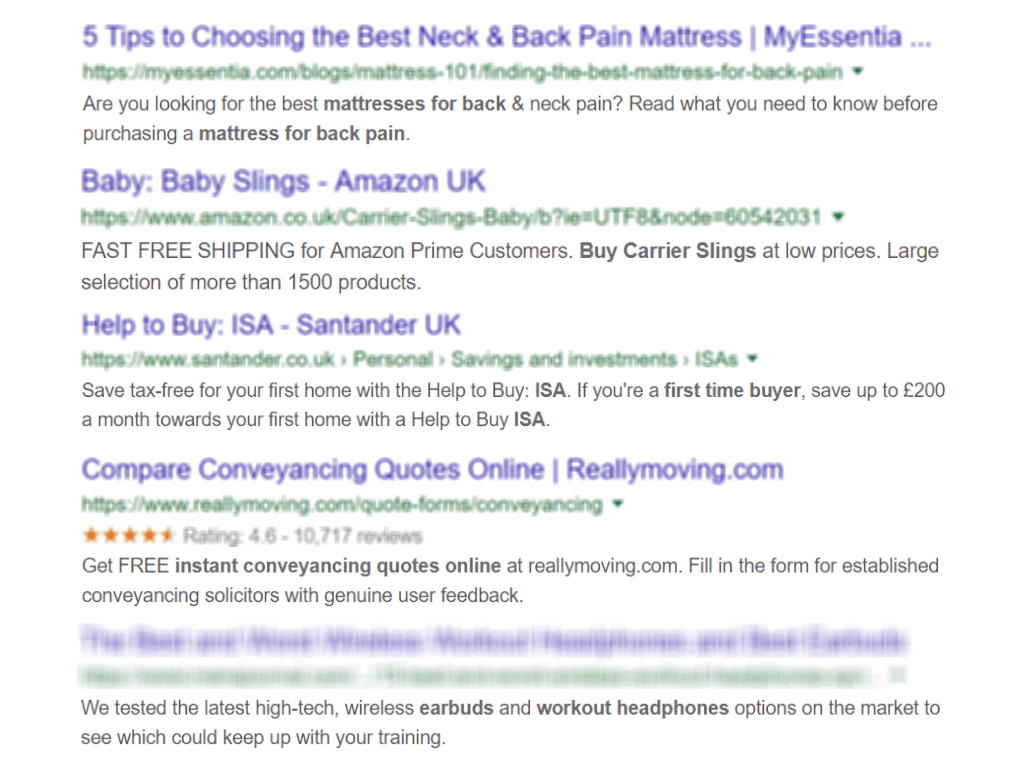Screen dimensions: 1024x768
Task: Open the dropdown arrow next to the Amazon URL
Action: pyautogui.click(x=838, y=216)
